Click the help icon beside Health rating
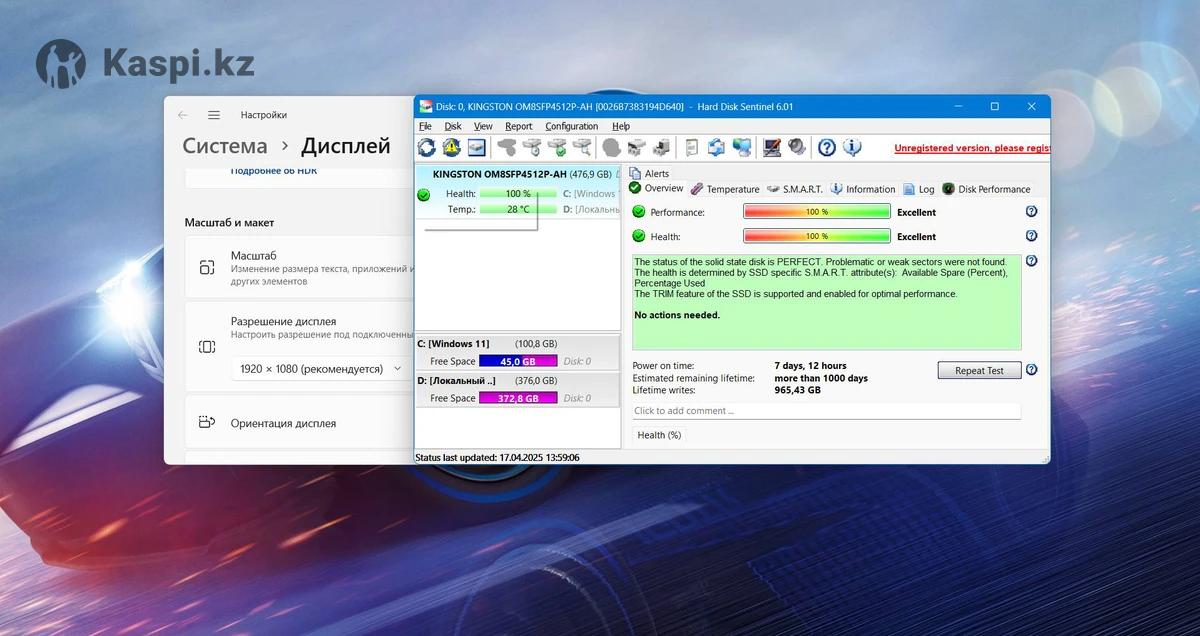The height and width of the screenshot is (636, 1200). pos(1031,236)
